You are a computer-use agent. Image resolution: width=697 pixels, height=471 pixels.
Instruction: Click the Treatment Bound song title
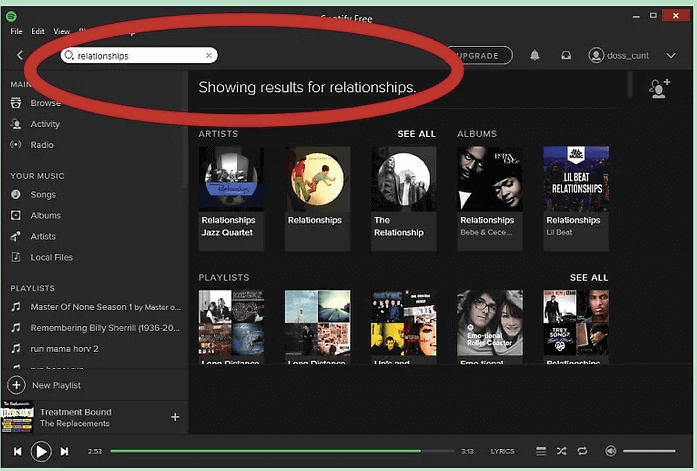click(x=76, y=412)
